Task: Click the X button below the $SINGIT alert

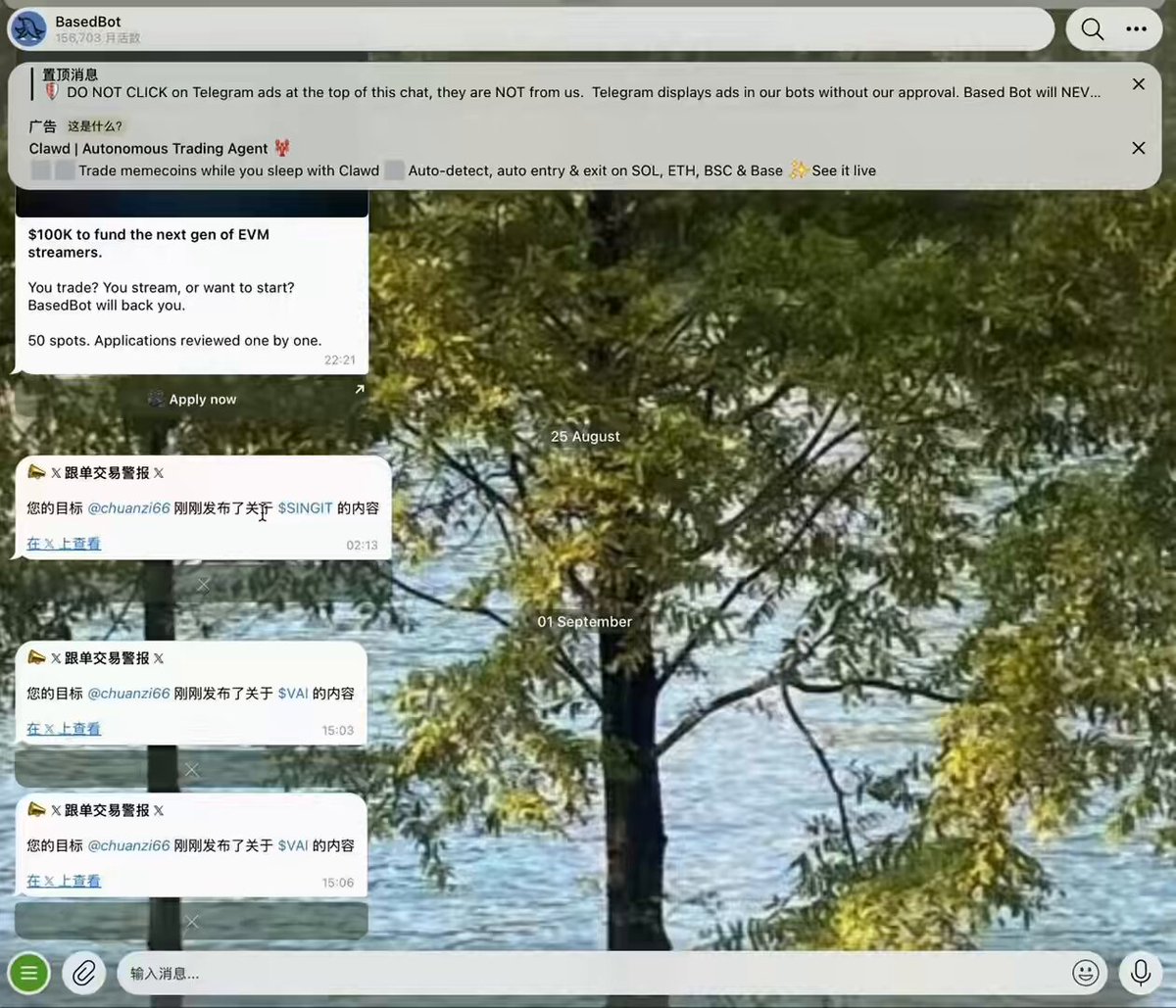Action: (203, 585)
